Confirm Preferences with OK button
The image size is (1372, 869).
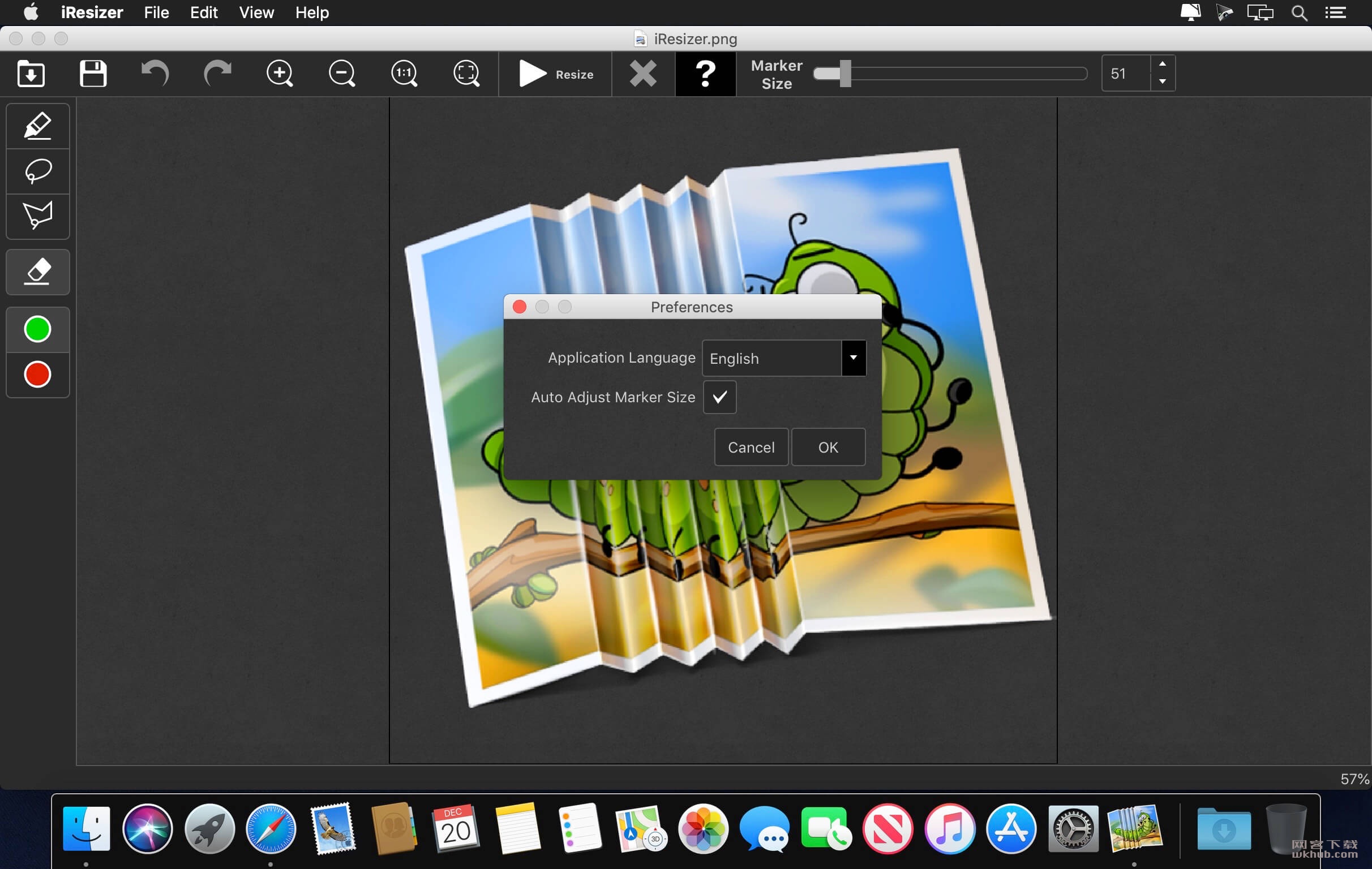[x=828, y=447]
